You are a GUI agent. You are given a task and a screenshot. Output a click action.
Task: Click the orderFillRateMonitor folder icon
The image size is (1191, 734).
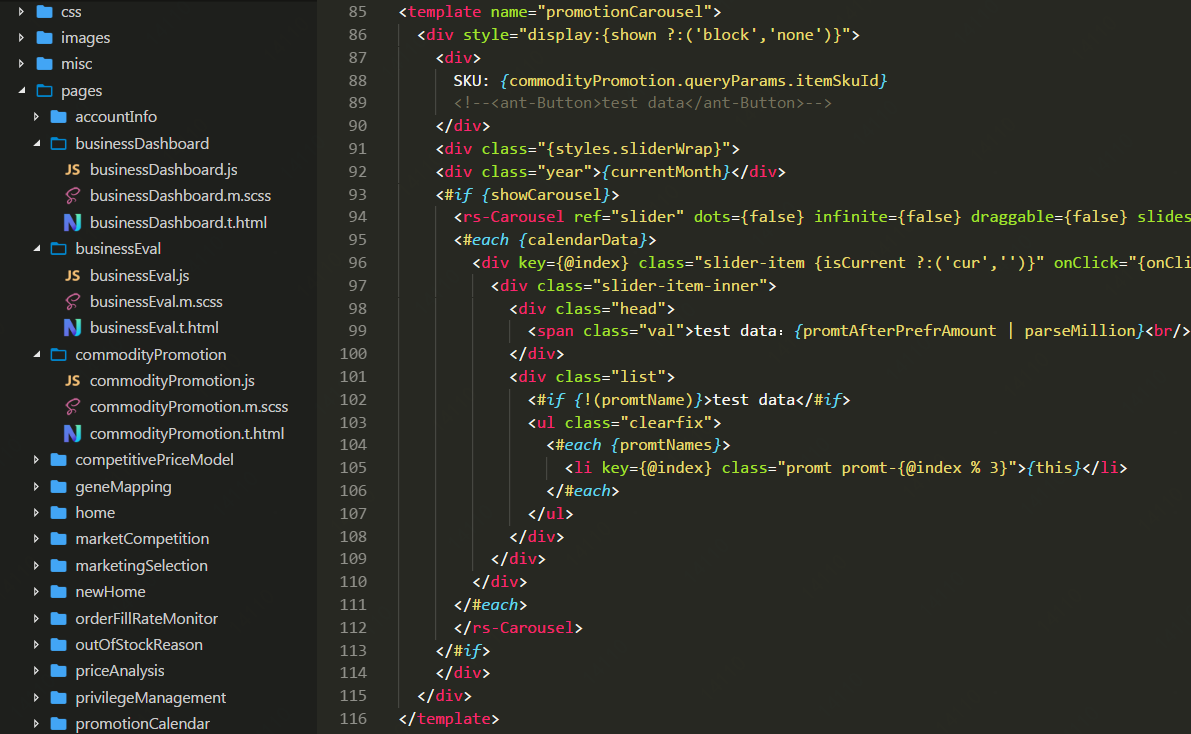pos(58,619)
